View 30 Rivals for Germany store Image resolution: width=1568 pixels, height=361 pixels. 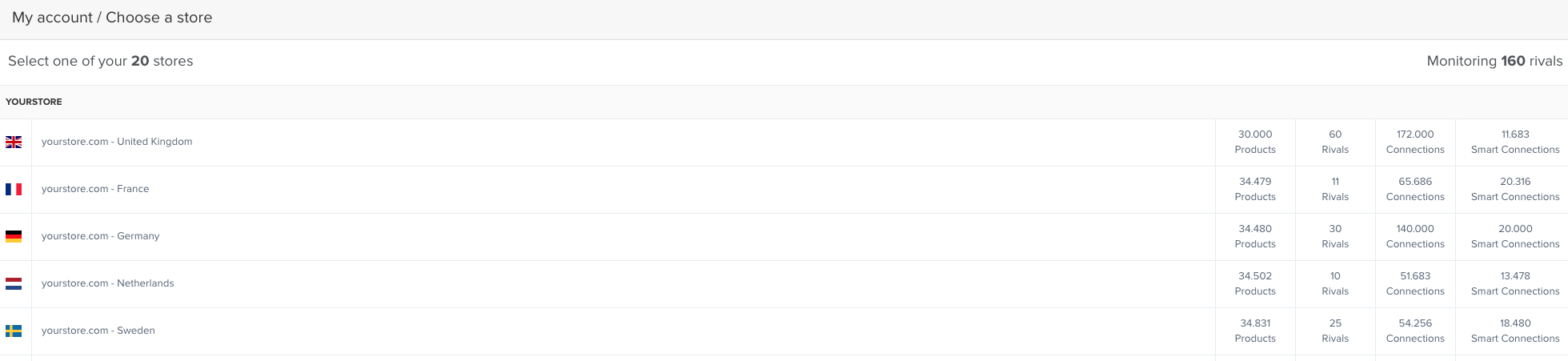(1335, 236)
